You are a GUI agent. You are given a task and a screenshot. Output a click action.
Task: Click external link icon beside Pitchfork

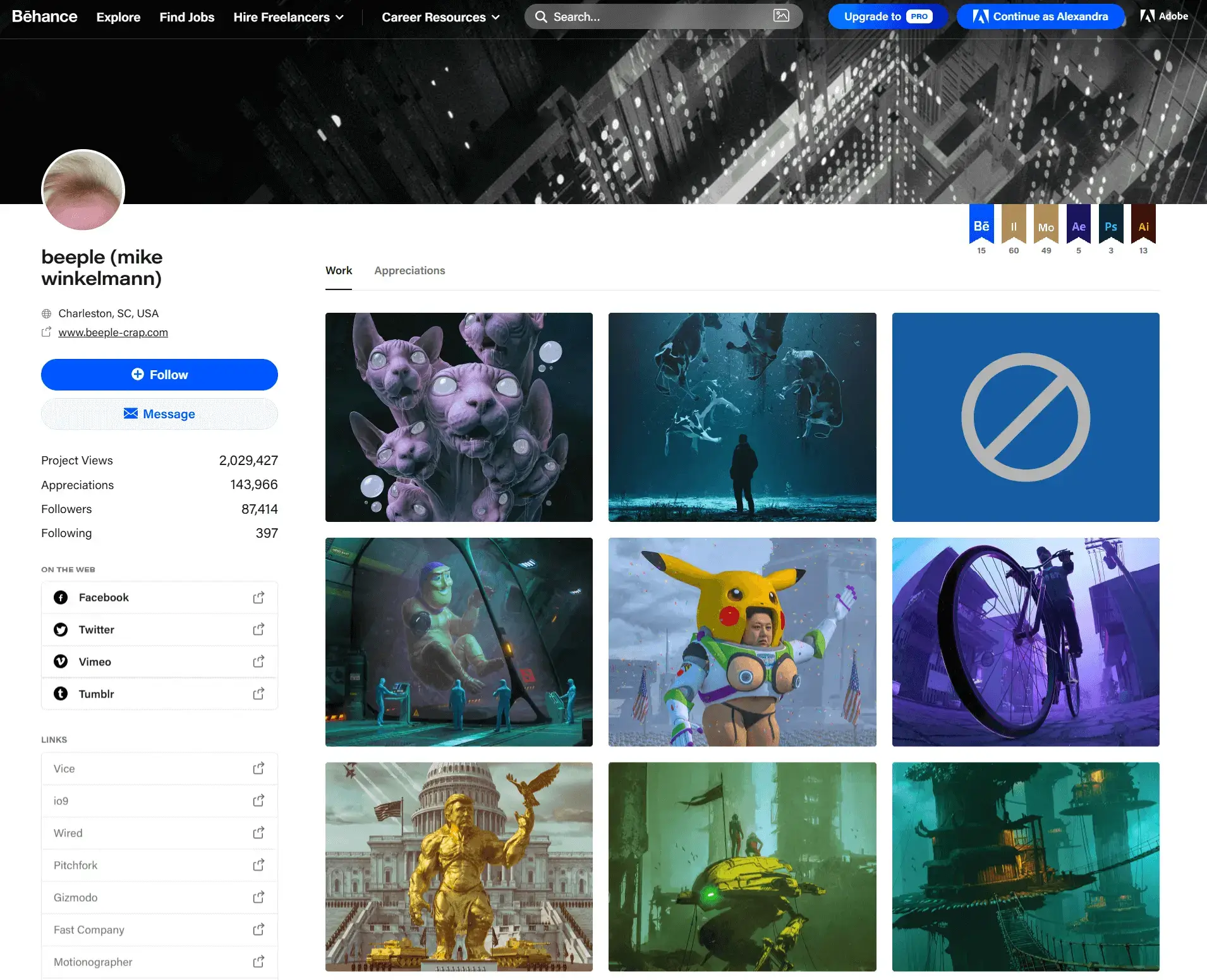click(258, 865)
